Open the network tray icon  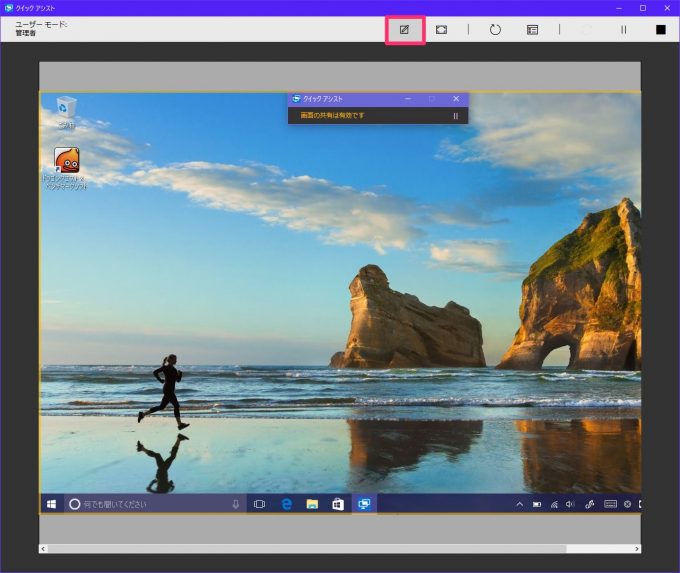pyautogui.click(x=554, y=504)
